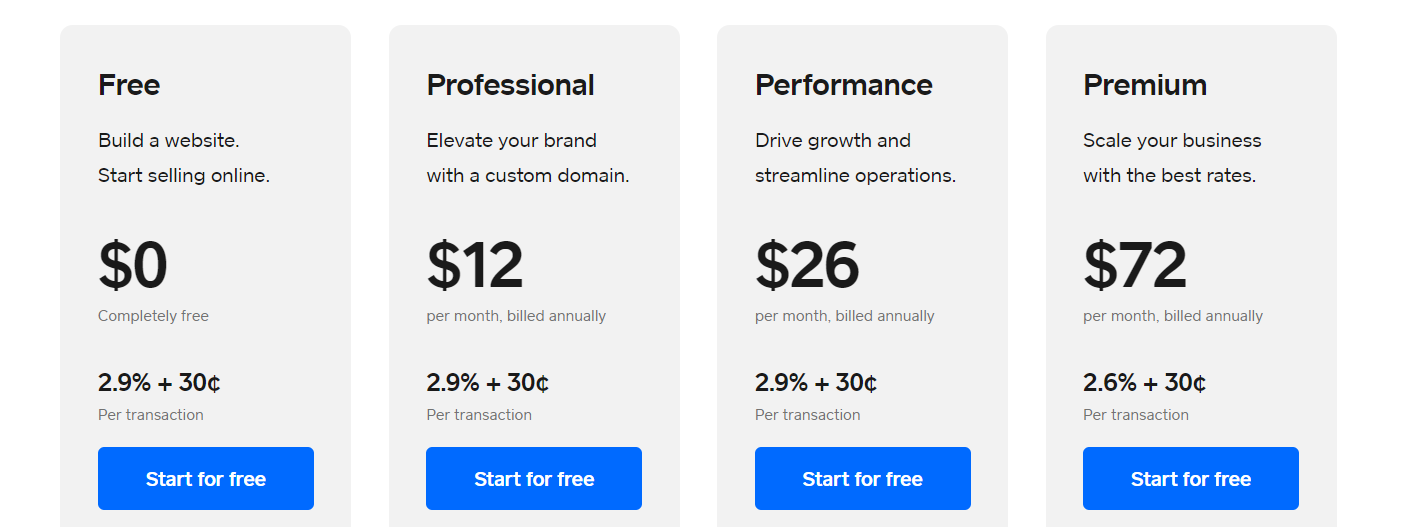Image resolution: width=1419 pixels, height=527 pixels.
Task: Click 'Drive growth and' description text
Action: pos(832,140)
